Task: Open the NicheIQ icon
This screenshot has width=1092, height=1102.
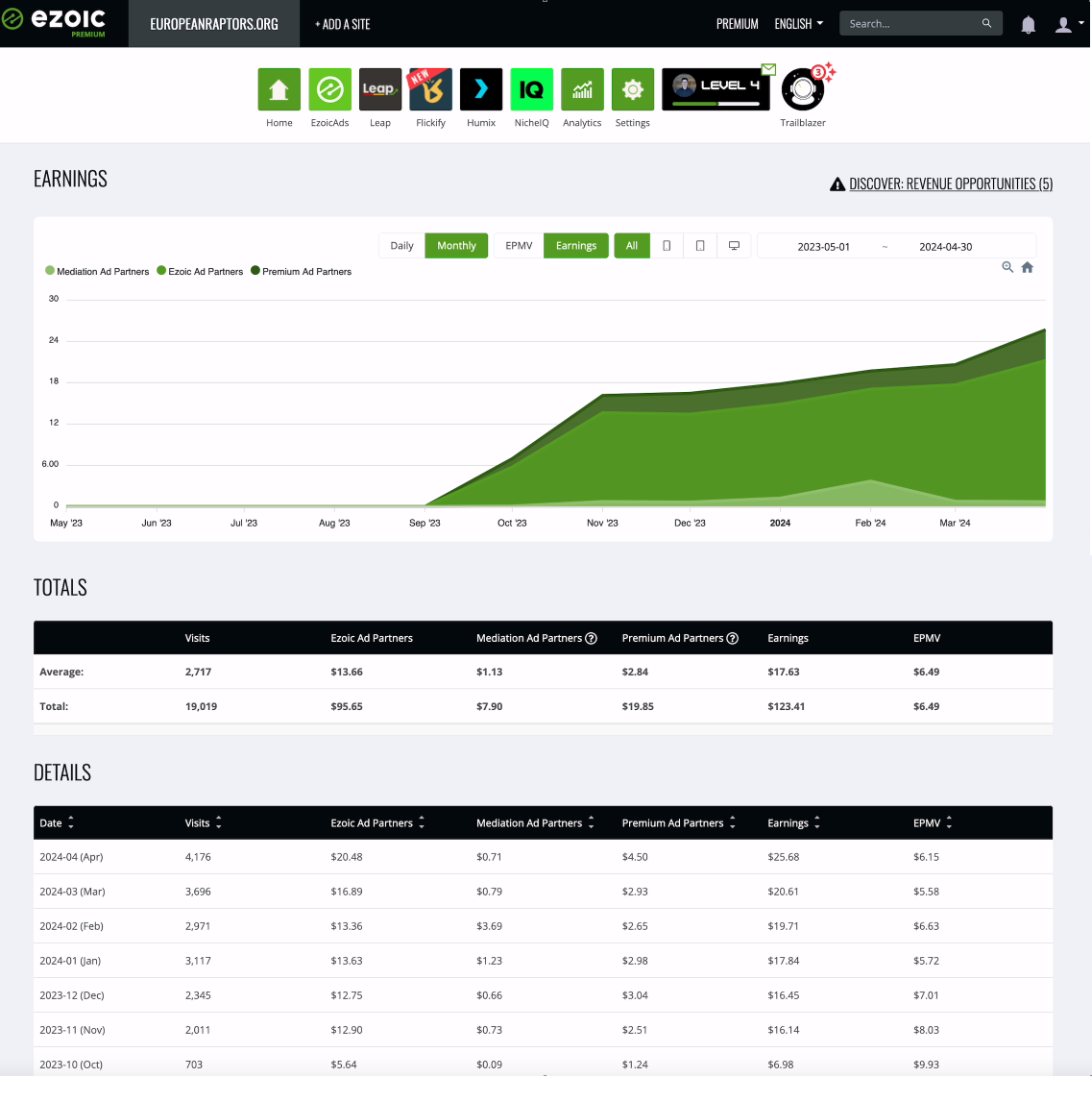Action: pos(532,89)
